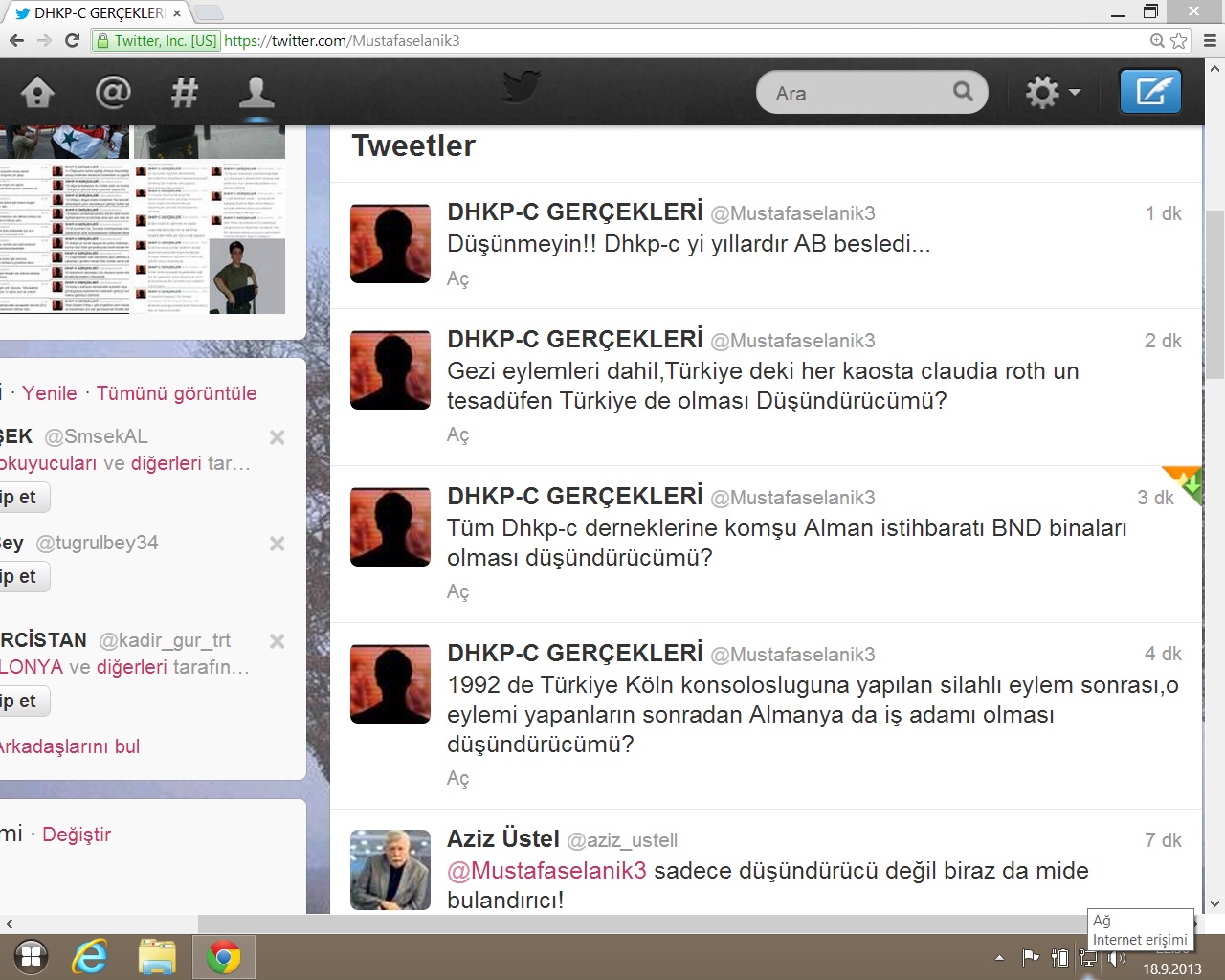Reload the page with refresh icon
Viewport: 1225px width, 980px height.
[72, 40]
